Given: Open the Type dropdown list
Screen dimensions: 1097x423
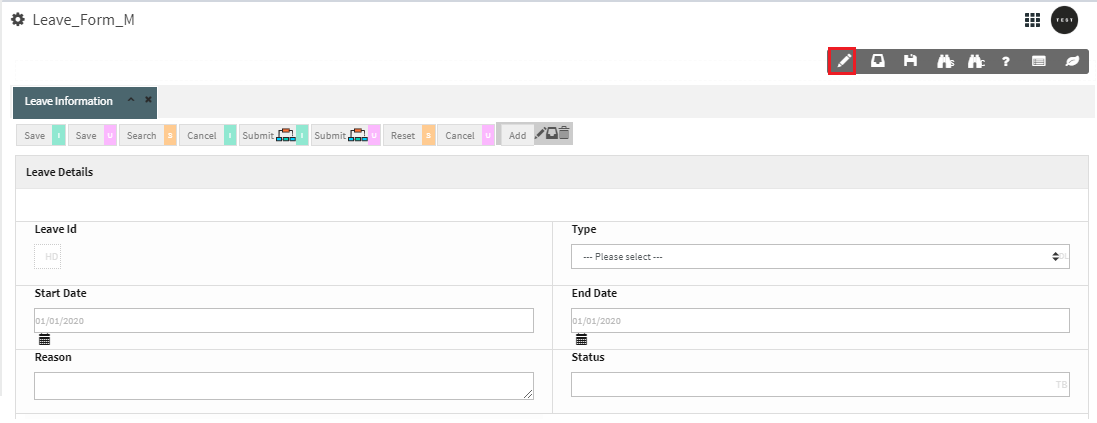Looking at the screenshot, I should [820, 257].
